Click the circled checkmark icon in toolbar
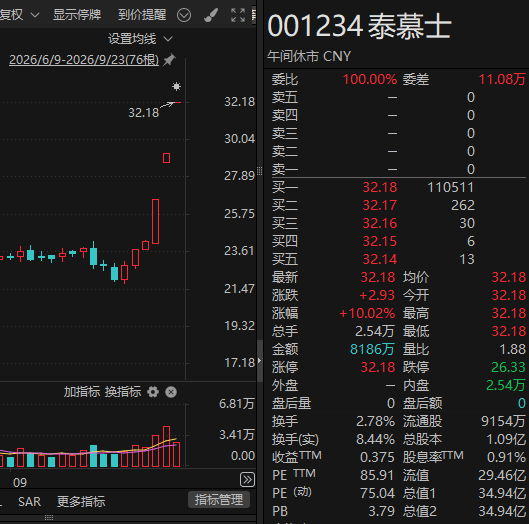Screen dimensions: 529x524 pyautogui.click(x=184, y=15)
